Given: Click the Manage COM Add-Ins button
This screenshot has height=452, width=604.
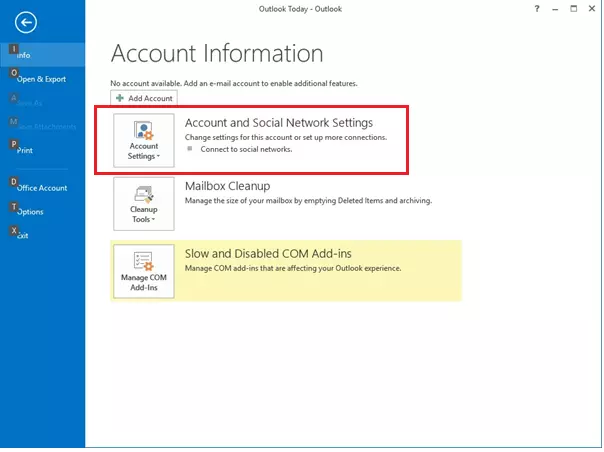Looking at the screenshot, I should point(144,271).
